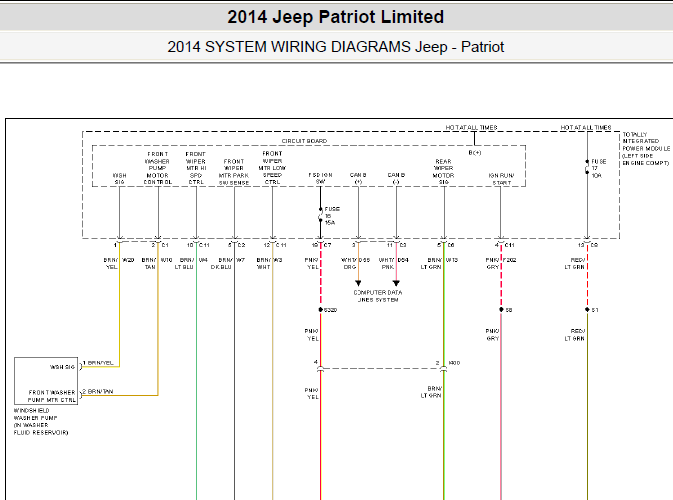Image resolution: width=673 pixels, height=500 pixels.
Task: Click the 'CAN B (-)' label
Action: pos(396,178)
